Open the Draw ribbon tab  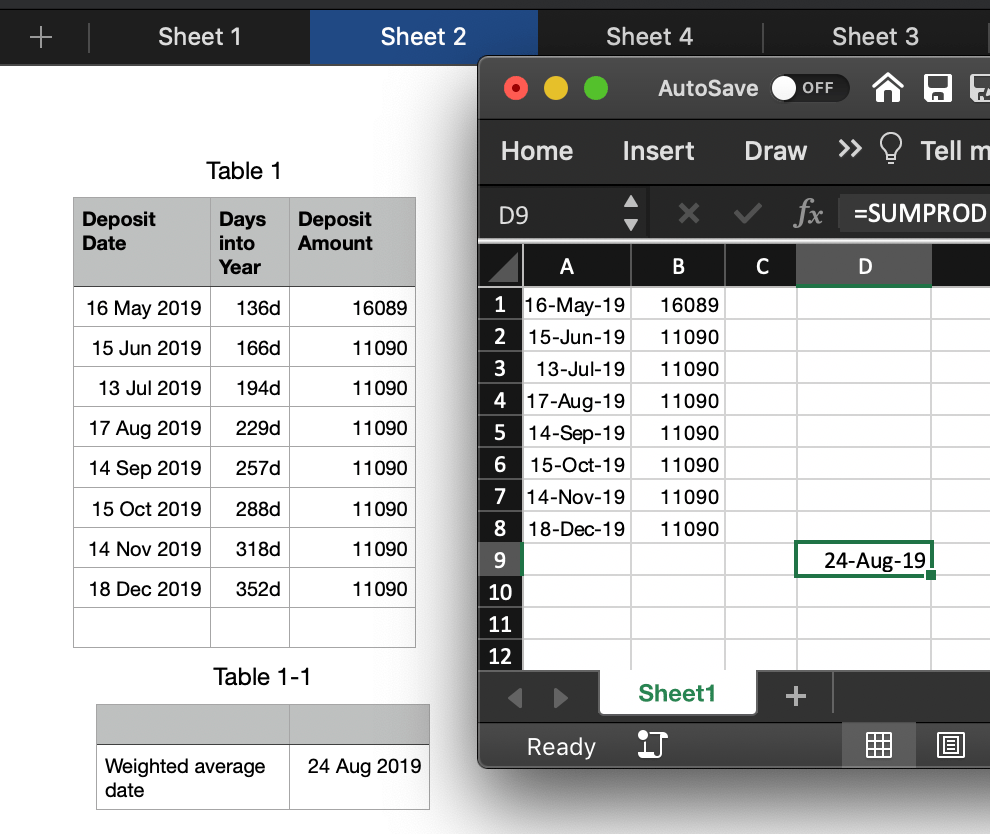tap(775, 151)
